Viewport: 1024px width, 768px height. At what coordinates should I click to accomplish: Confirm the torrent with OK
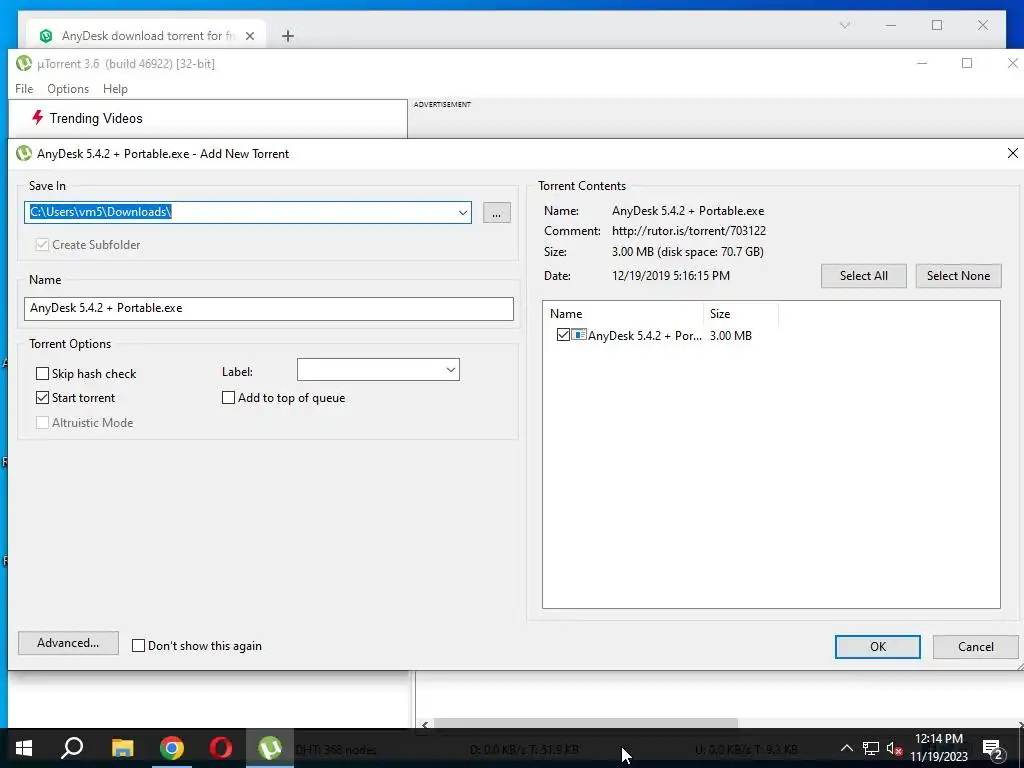click(x=878, y=647)
